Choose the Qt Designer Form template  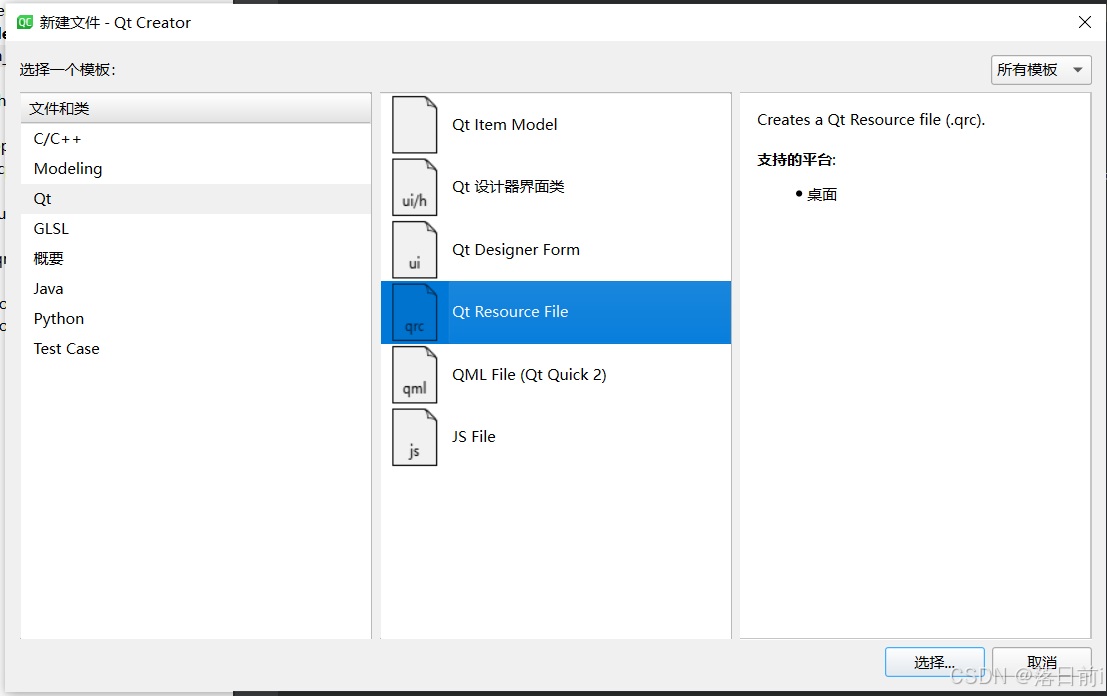[x=556, y=250]
